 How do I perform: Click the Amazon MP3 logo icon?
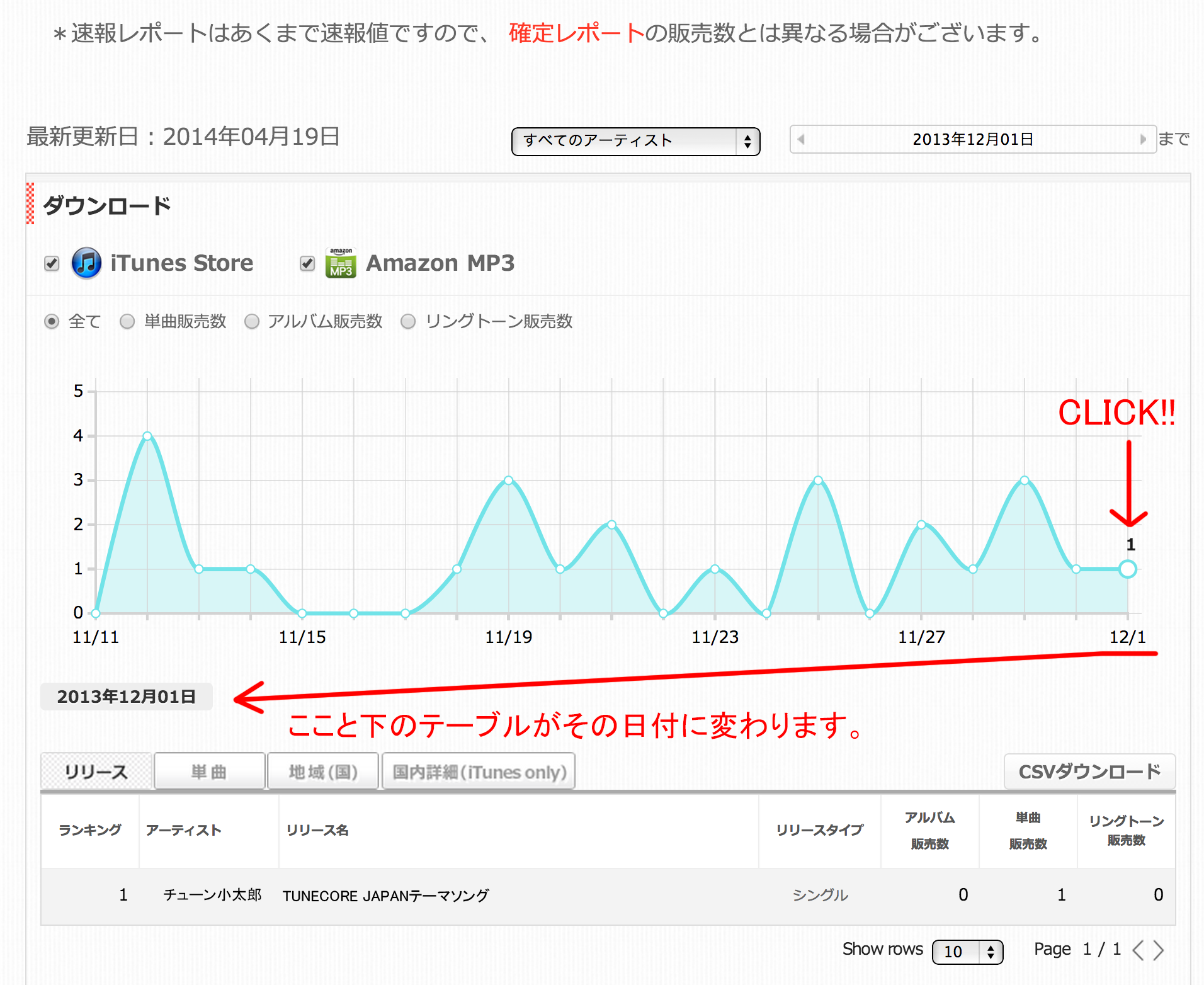click(x=341, y=263)
